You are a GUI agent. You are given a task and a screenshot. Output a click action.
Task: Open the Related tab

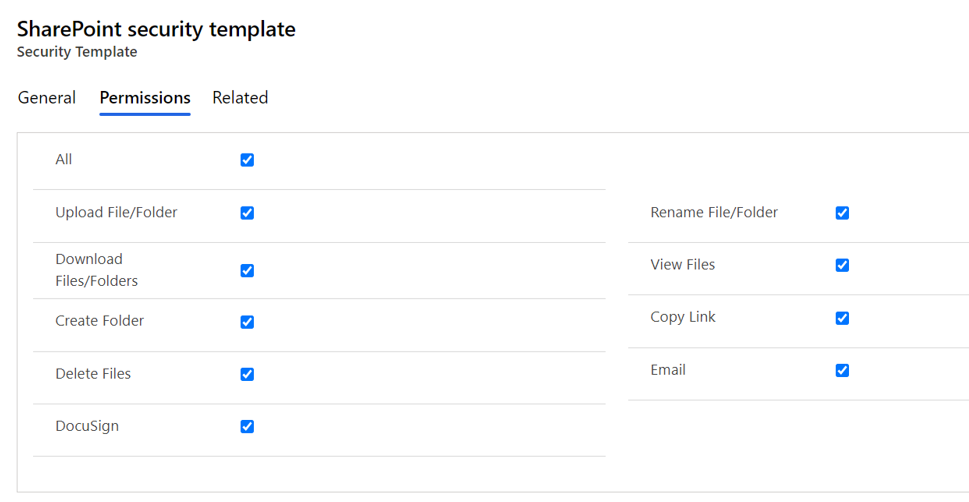click(x=240, y=98)
